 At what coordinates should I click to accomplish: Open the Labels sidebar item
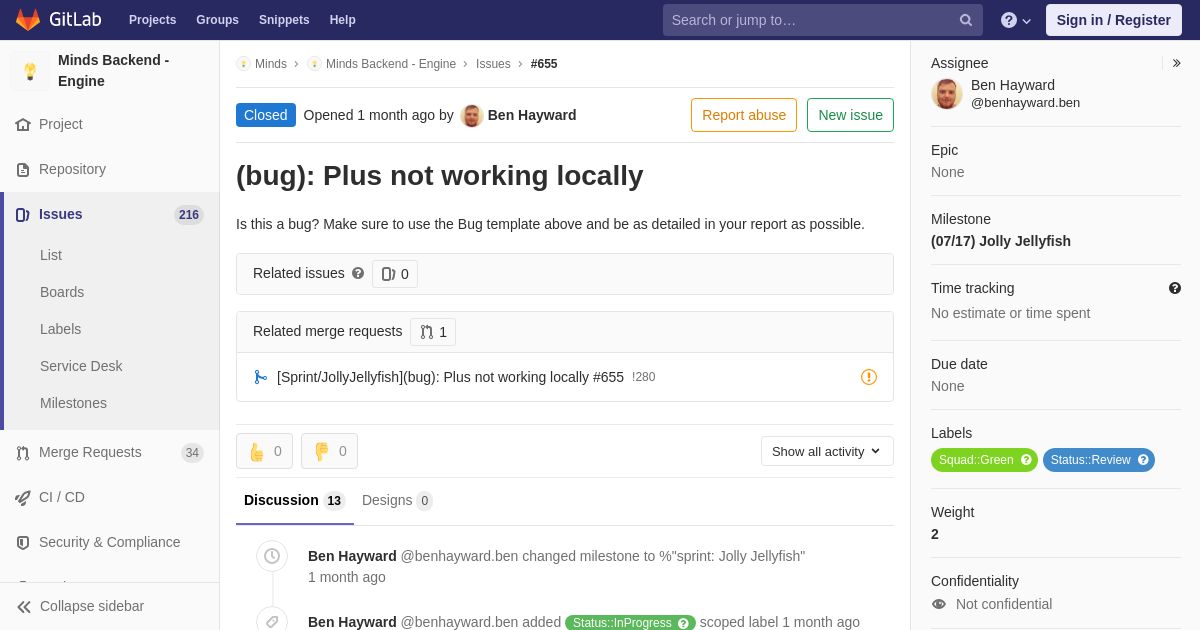[x=61, y=329]
